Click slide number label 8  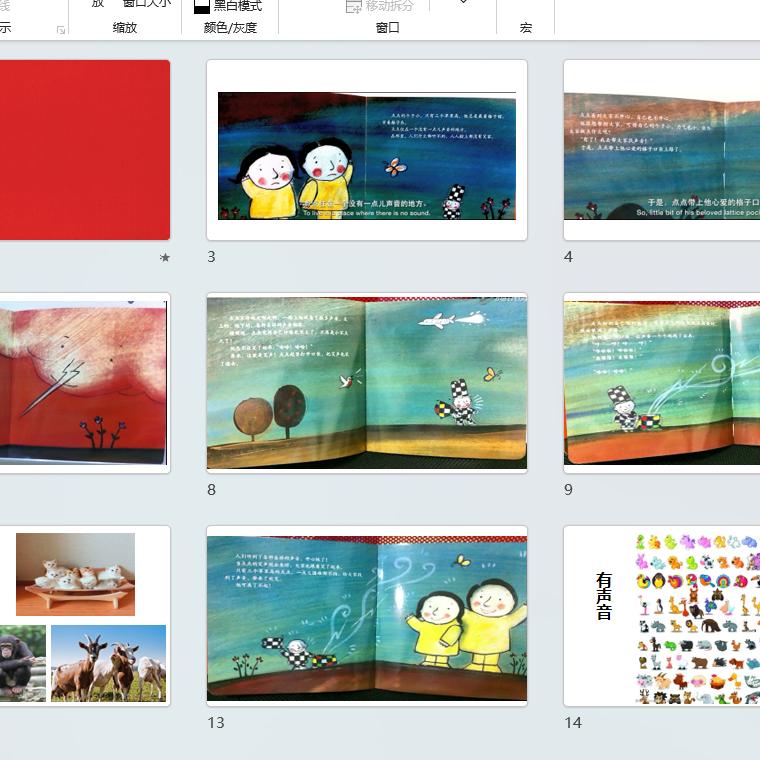(x=211, y=490)
